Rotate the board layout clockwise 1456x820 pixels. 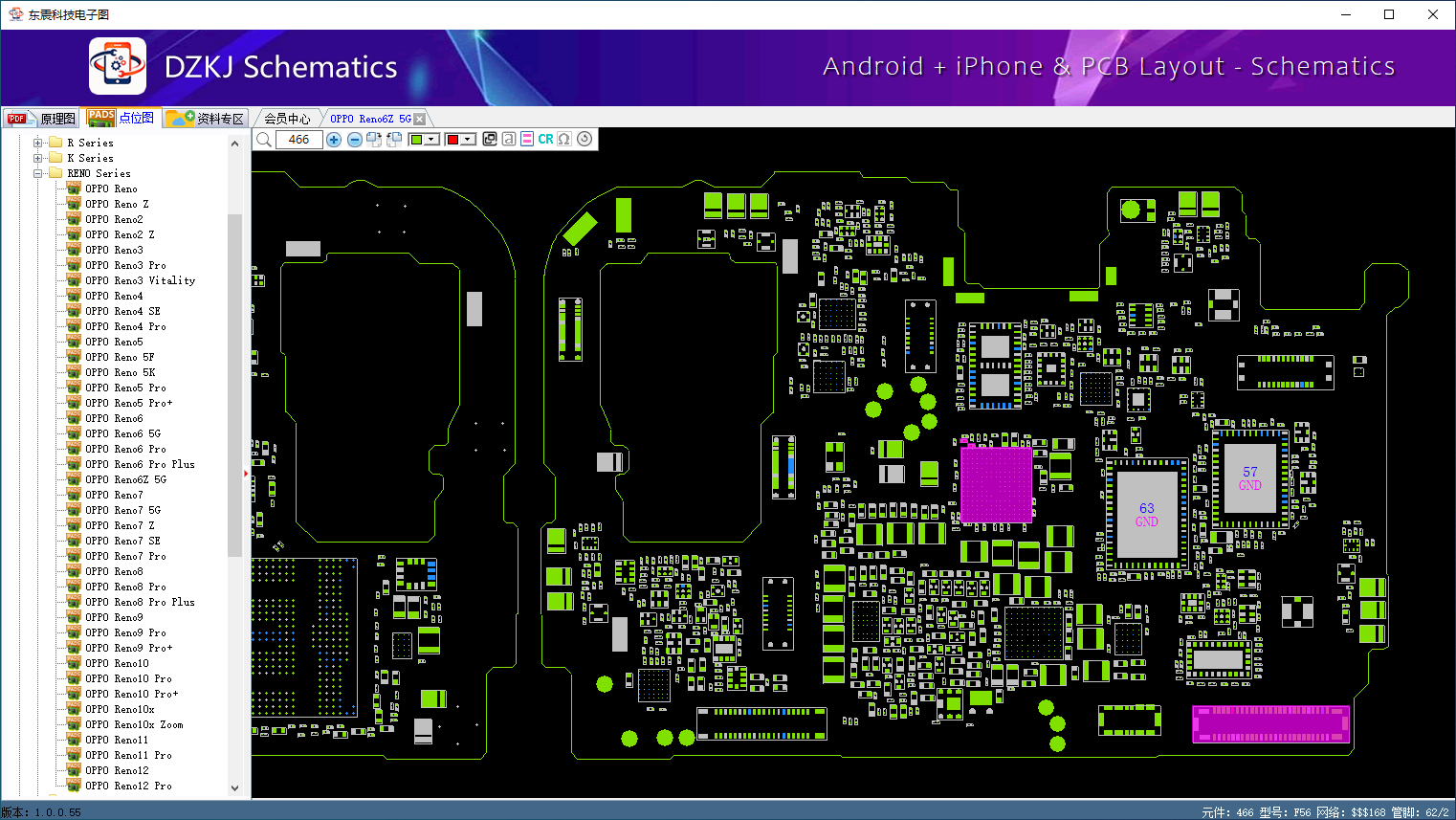pyautogui.click(x=374, y=140)
